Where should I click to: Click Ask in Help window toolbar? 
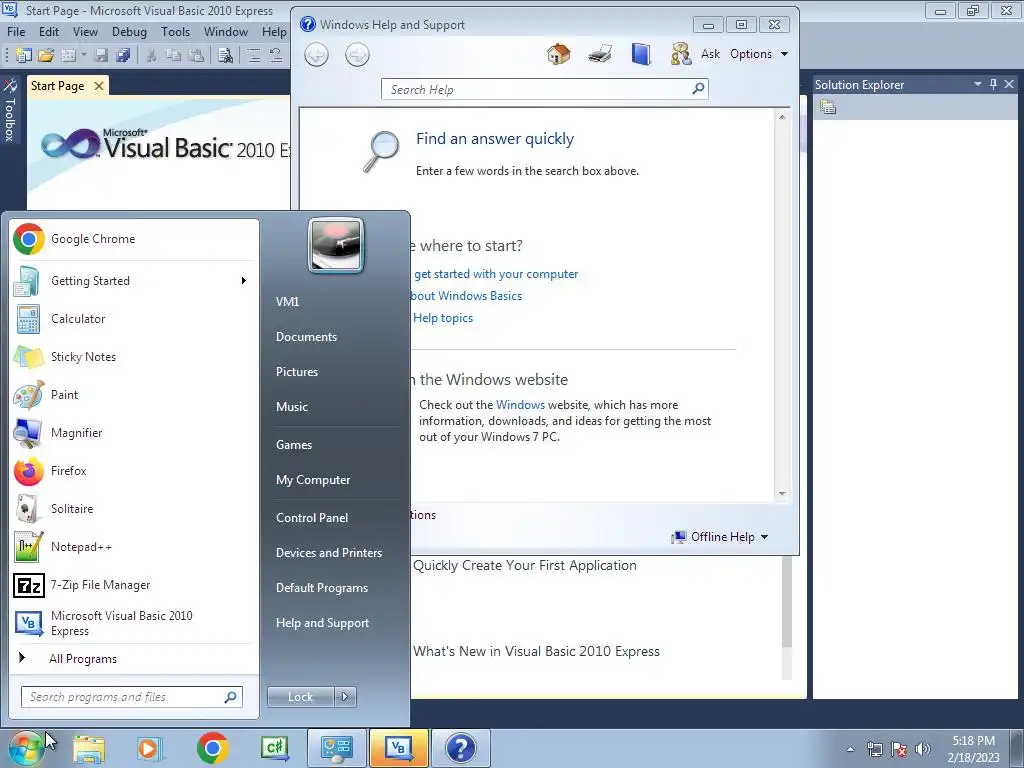[710, 54]
